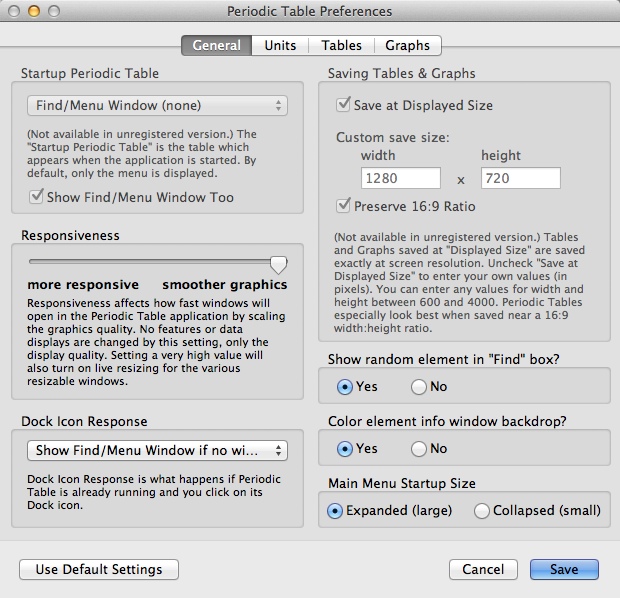Switch to the Units tab
620x598 pixels.
[x=280, y=45]
